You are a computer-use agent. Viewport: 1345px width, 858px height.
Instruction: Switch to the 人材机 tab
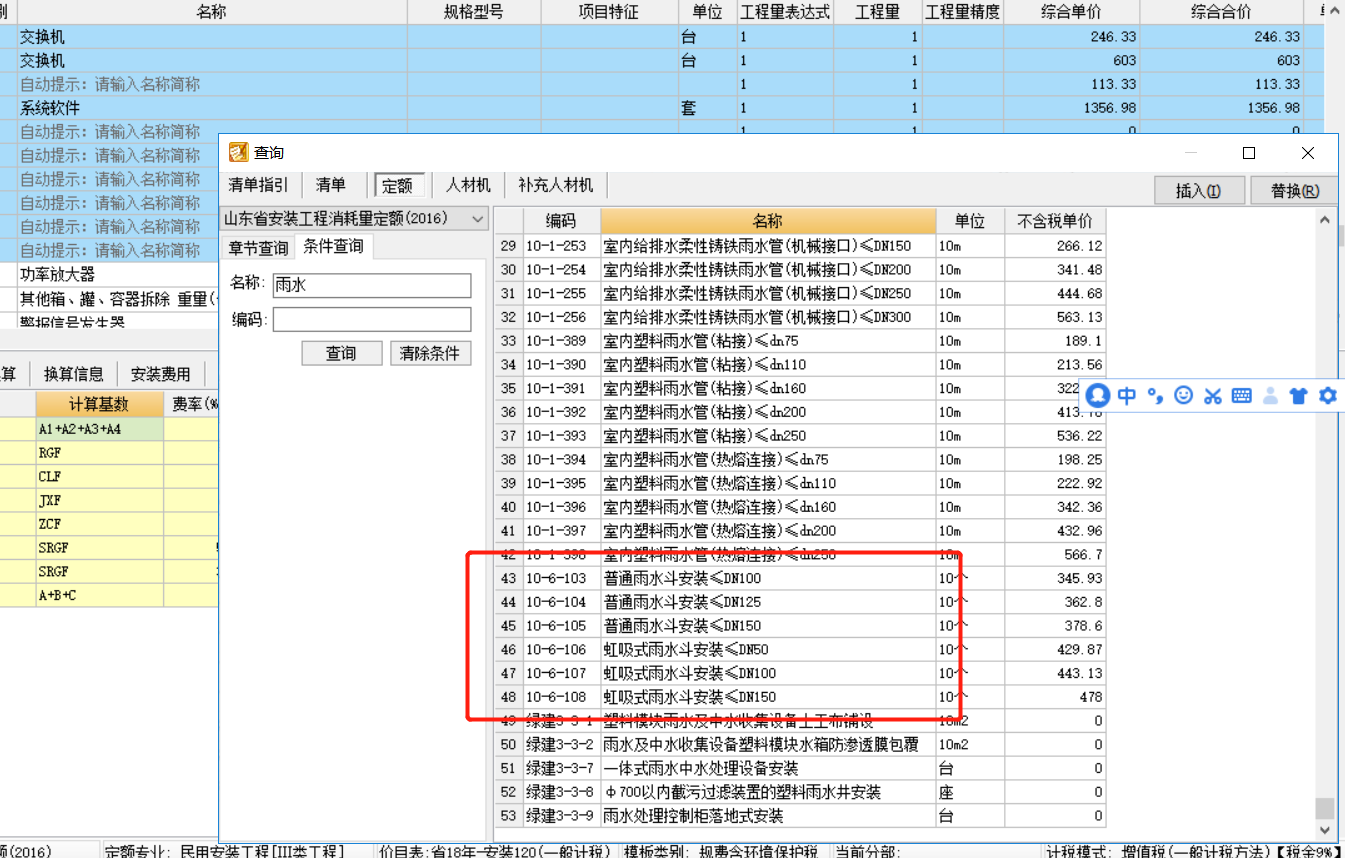point(468,185)
